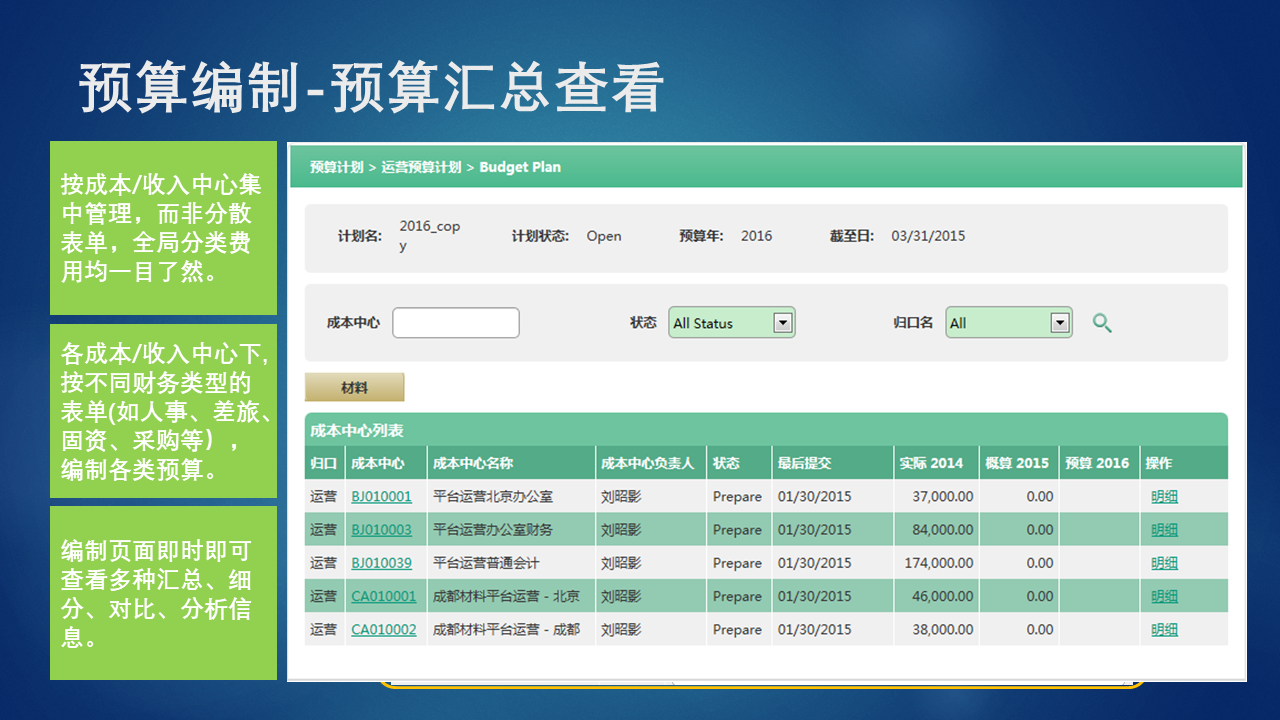
Task: Click the magnifier search icon
Action: click(1102, 323)
